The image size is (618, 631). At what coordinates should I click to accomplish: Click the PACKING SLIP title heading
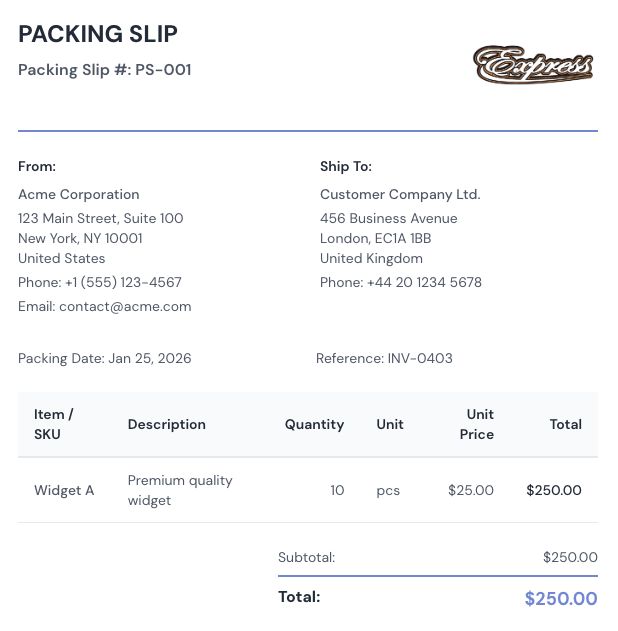(98, 34)
